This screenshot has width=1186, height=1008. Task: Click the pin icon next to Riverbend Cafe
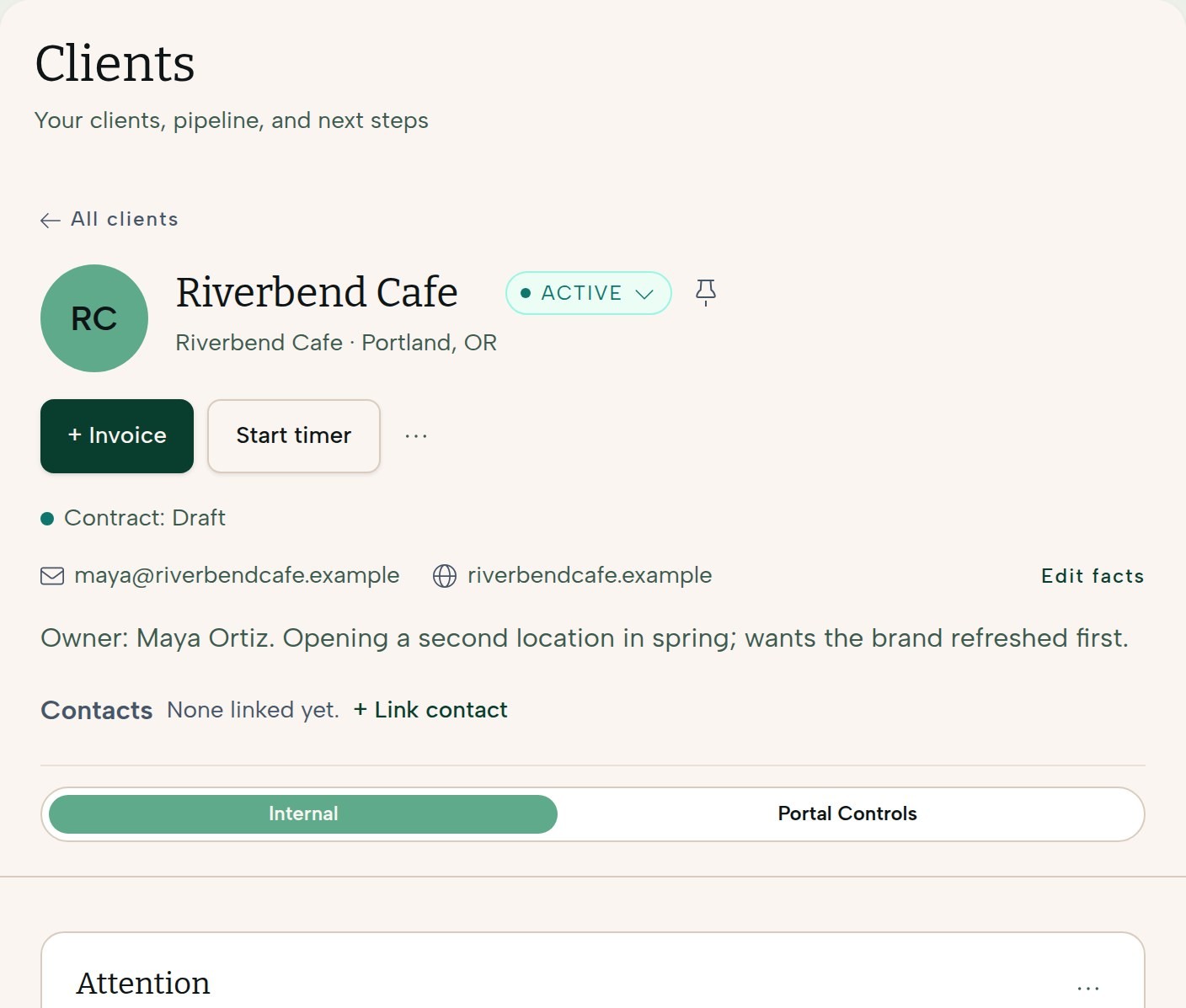click(x=706, y=292)
